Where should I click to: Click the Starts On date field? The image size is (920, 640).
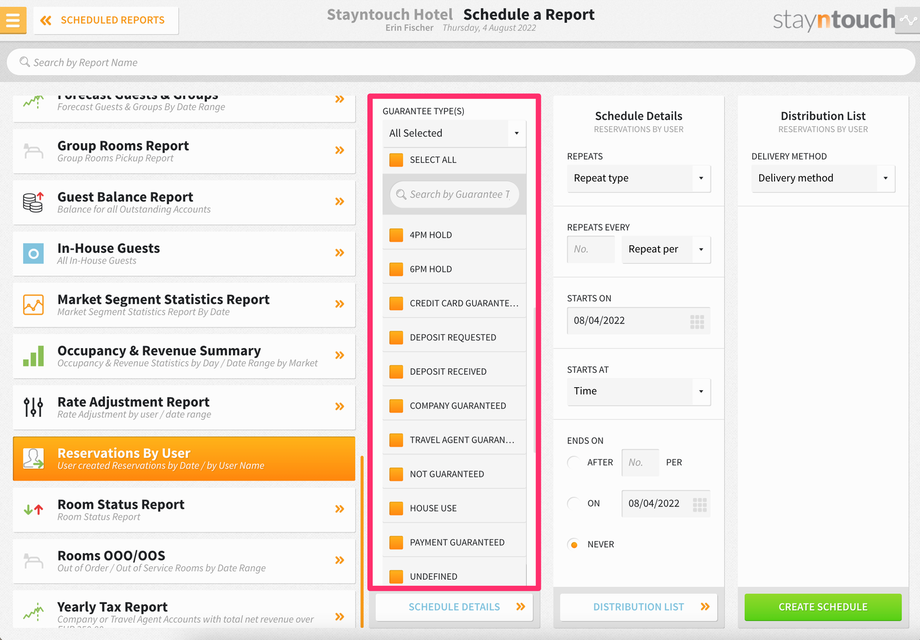click(638, 321)
